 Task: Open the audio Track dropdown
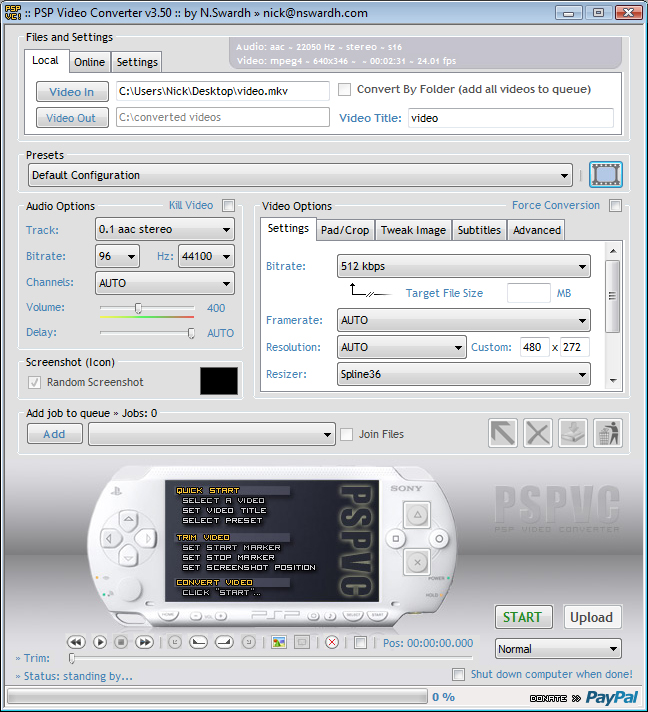click(x=165, y=229)
